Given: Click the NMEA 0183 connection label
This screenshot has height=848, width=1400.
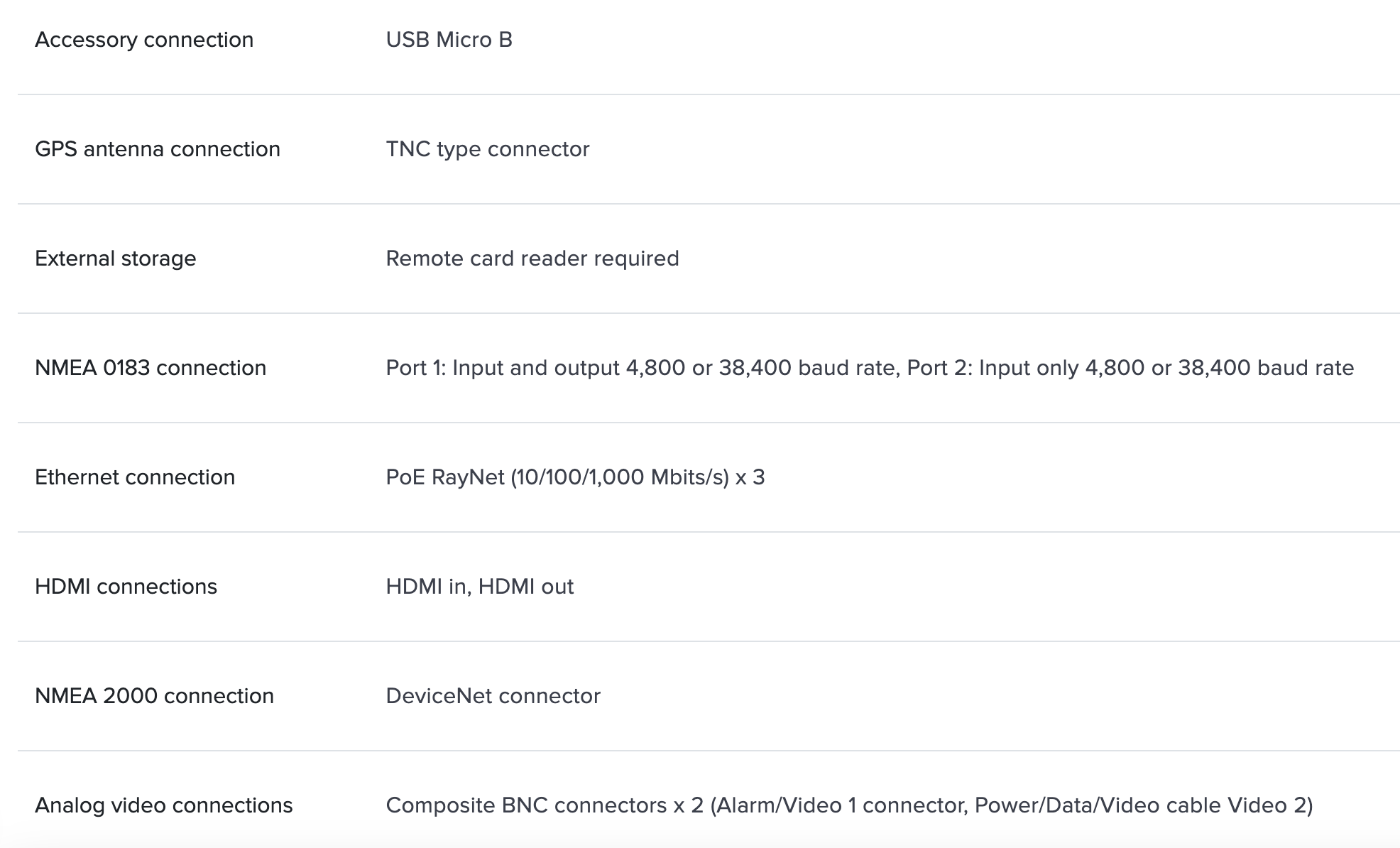Looking at the screenshot, I should tap(151, 368).
